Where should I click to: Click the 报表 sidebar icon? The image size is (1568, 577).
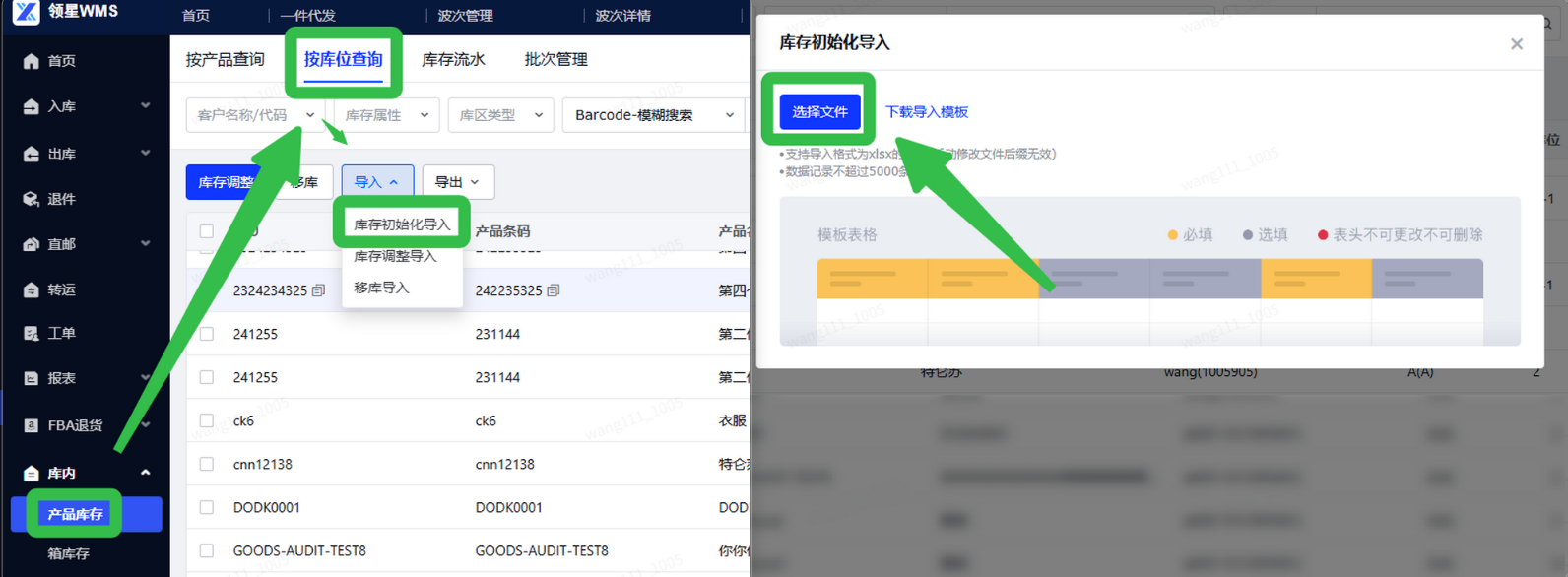point(32,378)
